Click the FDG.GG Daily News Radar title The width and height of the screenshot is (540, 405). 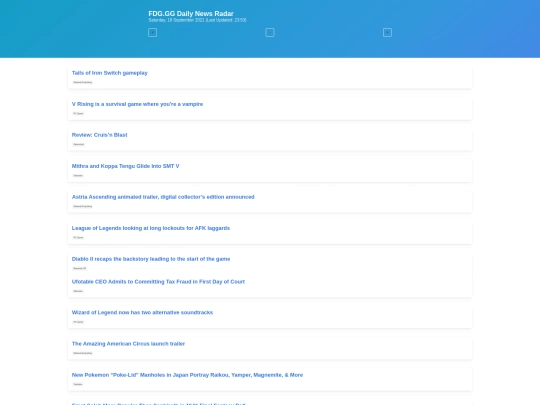[191, 13]
